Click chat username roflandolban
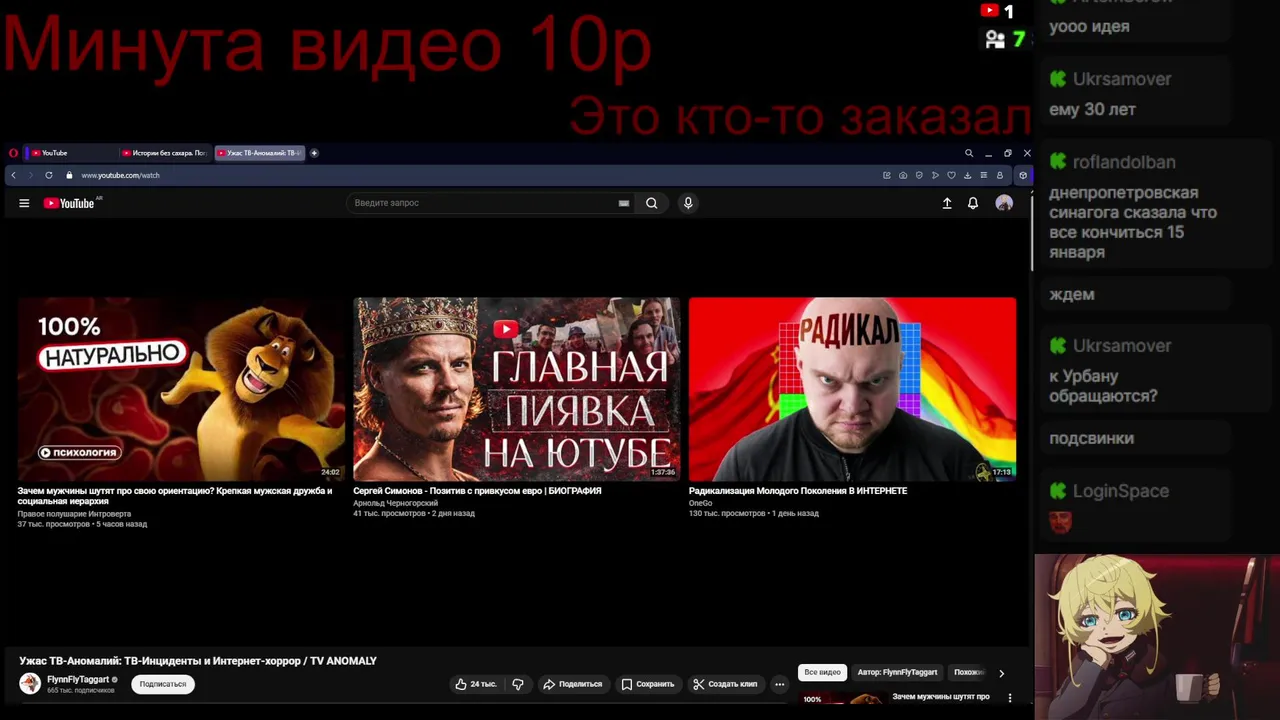 tap(1124, 162)
